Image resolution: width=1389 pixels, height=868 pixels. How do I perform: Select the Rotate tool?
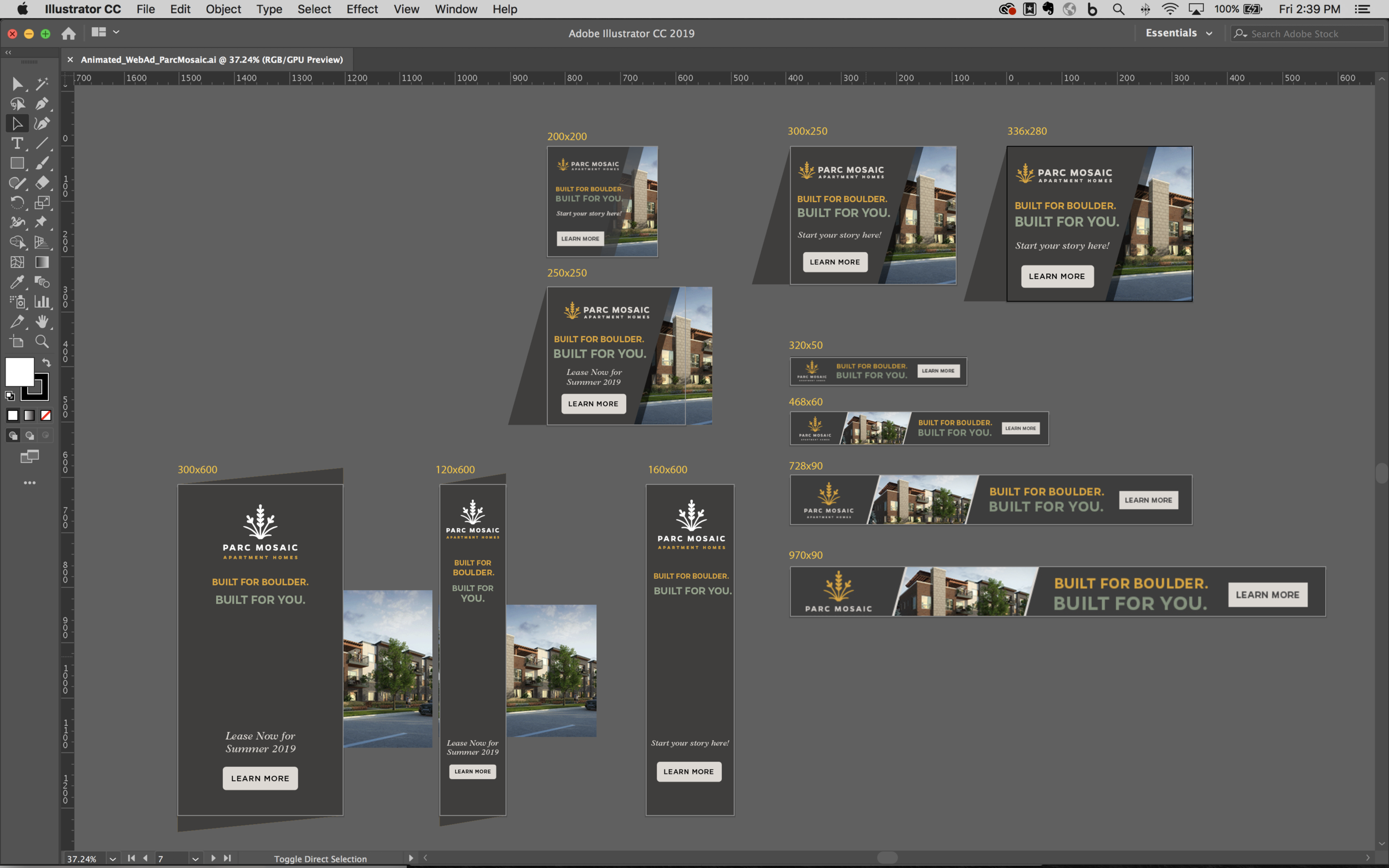(x=17, y=203)
